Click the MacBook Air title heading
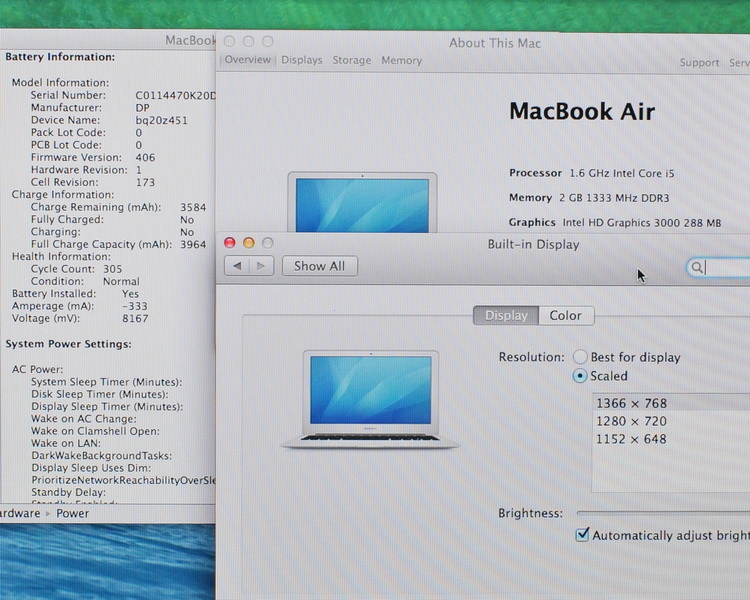 582,111
